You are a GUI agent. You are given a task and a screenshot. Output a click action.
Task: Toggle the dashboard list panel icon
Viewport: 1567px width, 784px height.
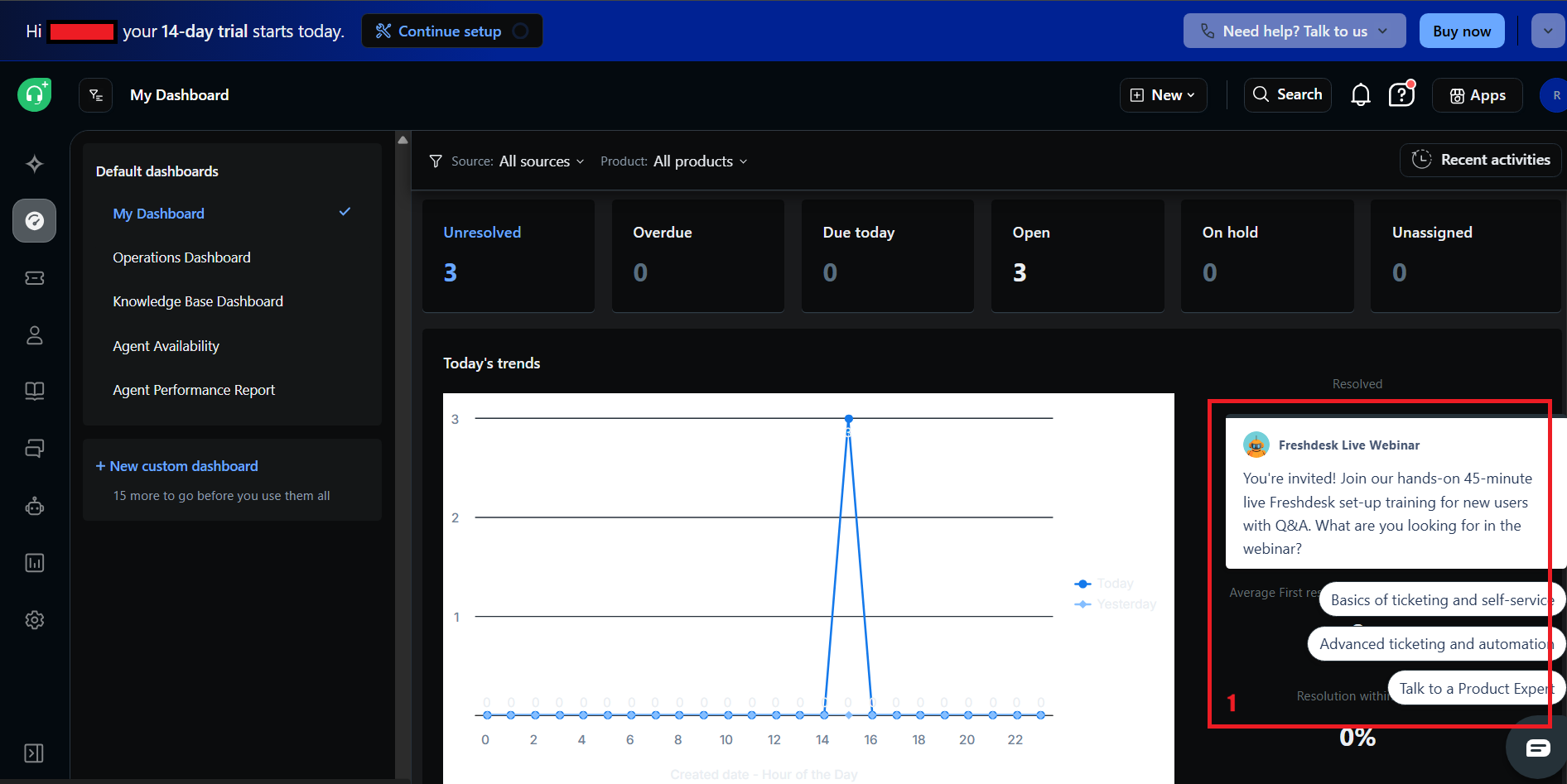[x=96, y=95]
